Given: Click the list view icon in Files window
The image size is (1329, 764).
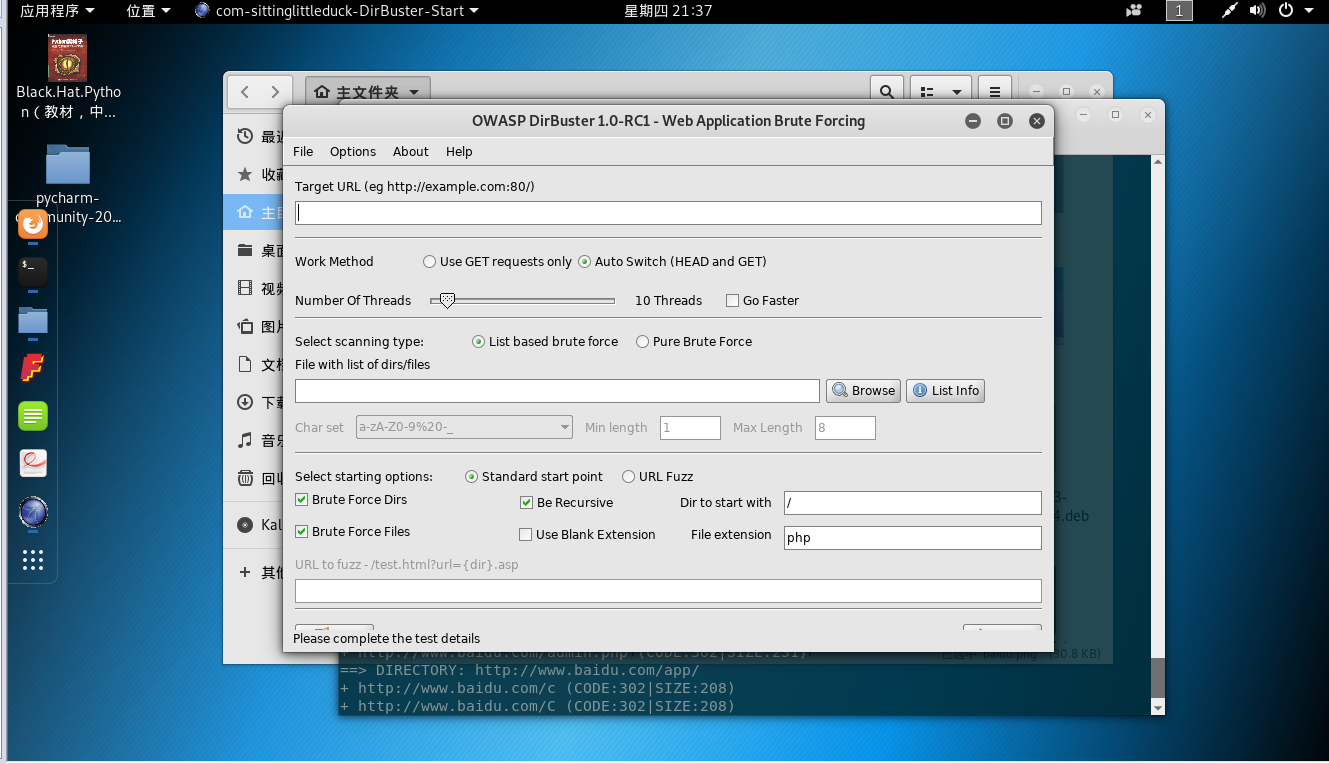Looking at the screenshot, I should click(927, 91).
